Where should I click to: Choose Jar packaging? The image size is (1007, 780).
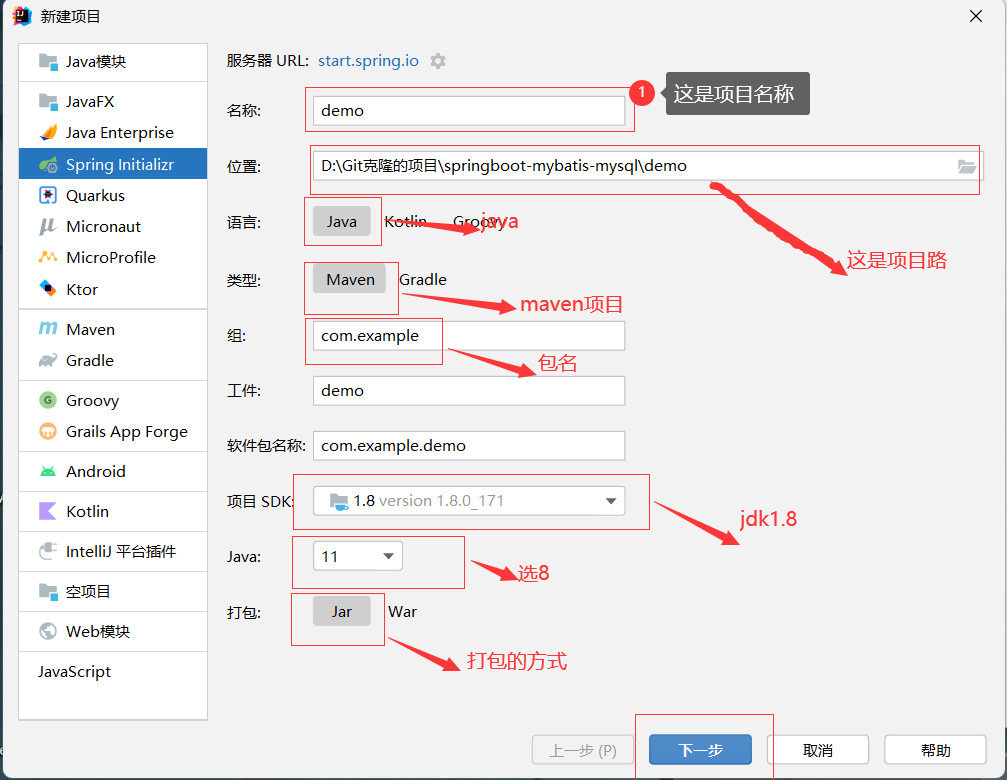pyautogui.click(x=342, y=612)
